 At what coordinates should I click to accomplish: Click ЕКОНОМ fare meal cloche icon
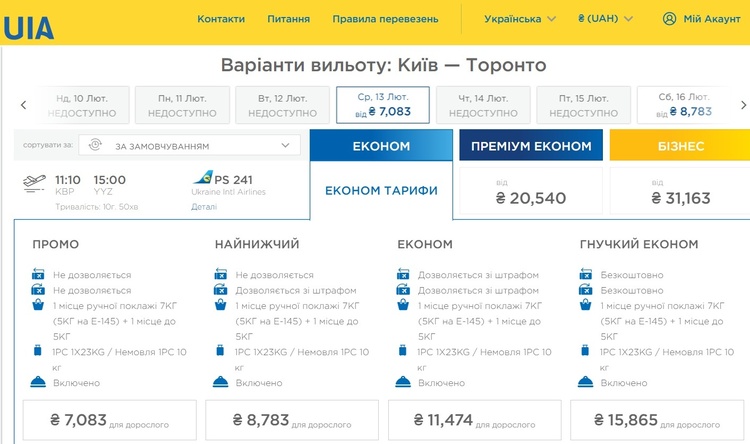(x=403, y=382)
